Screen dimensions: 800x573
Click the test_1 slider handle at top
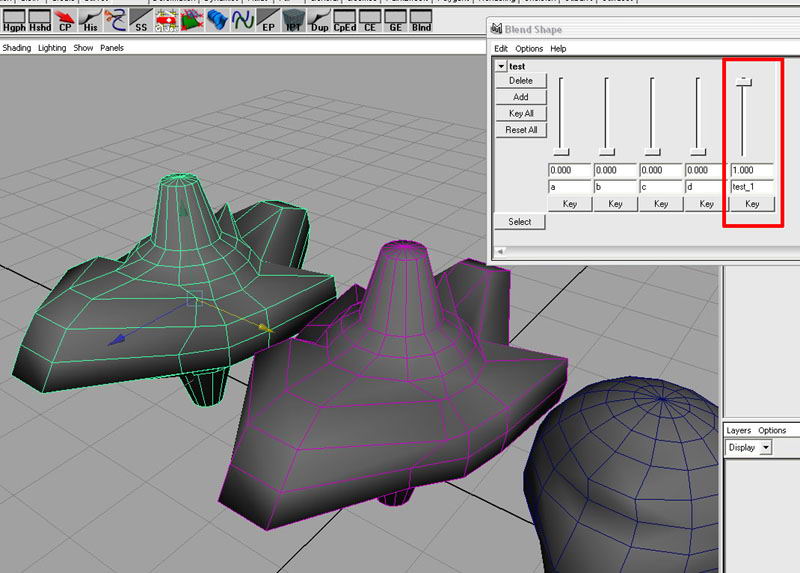click(x=744, y=81)
